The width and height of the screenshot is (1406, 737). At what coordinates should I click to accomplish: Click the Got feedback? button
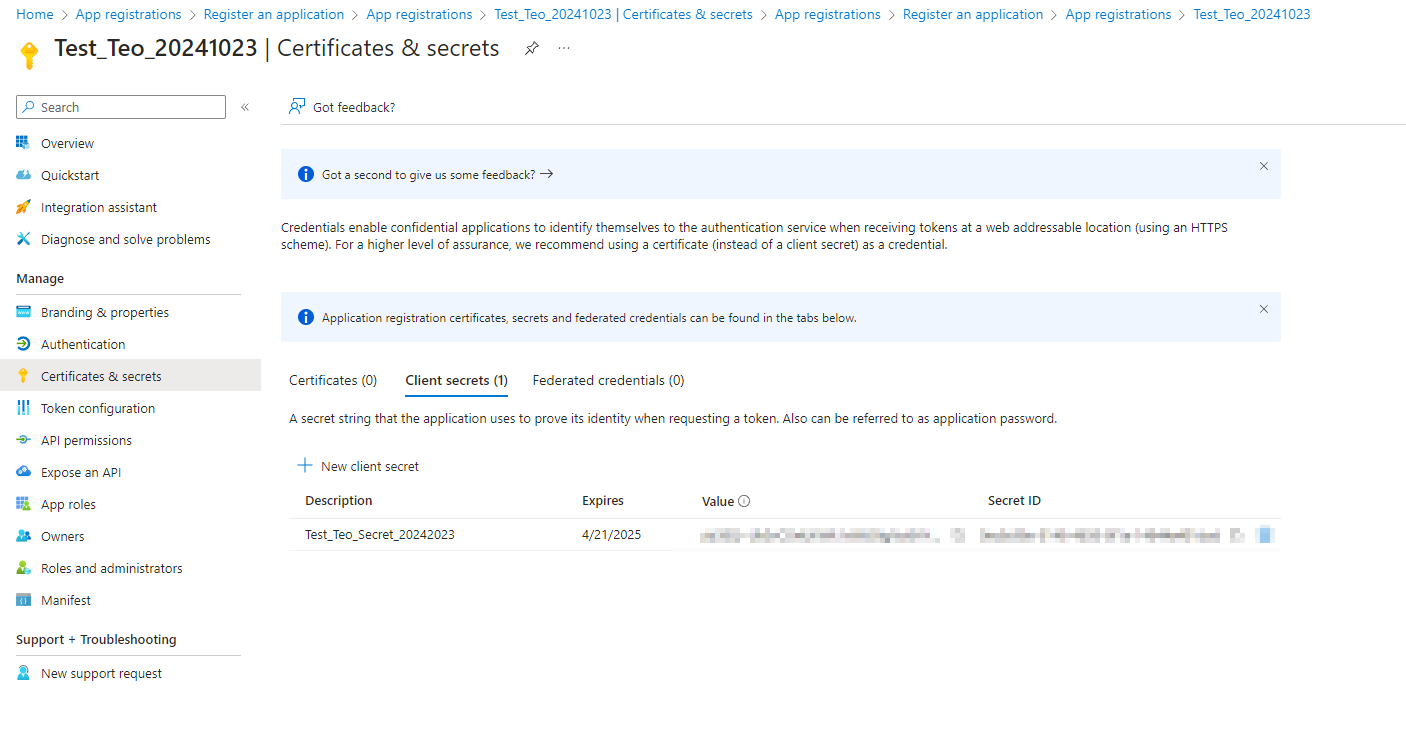click(342, 107)
